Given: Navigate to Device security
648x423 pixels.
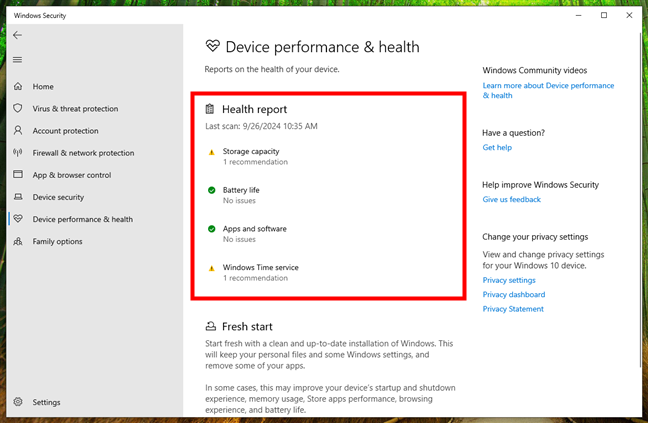Looking at the screenshot, I should click(x=58, y=197).
